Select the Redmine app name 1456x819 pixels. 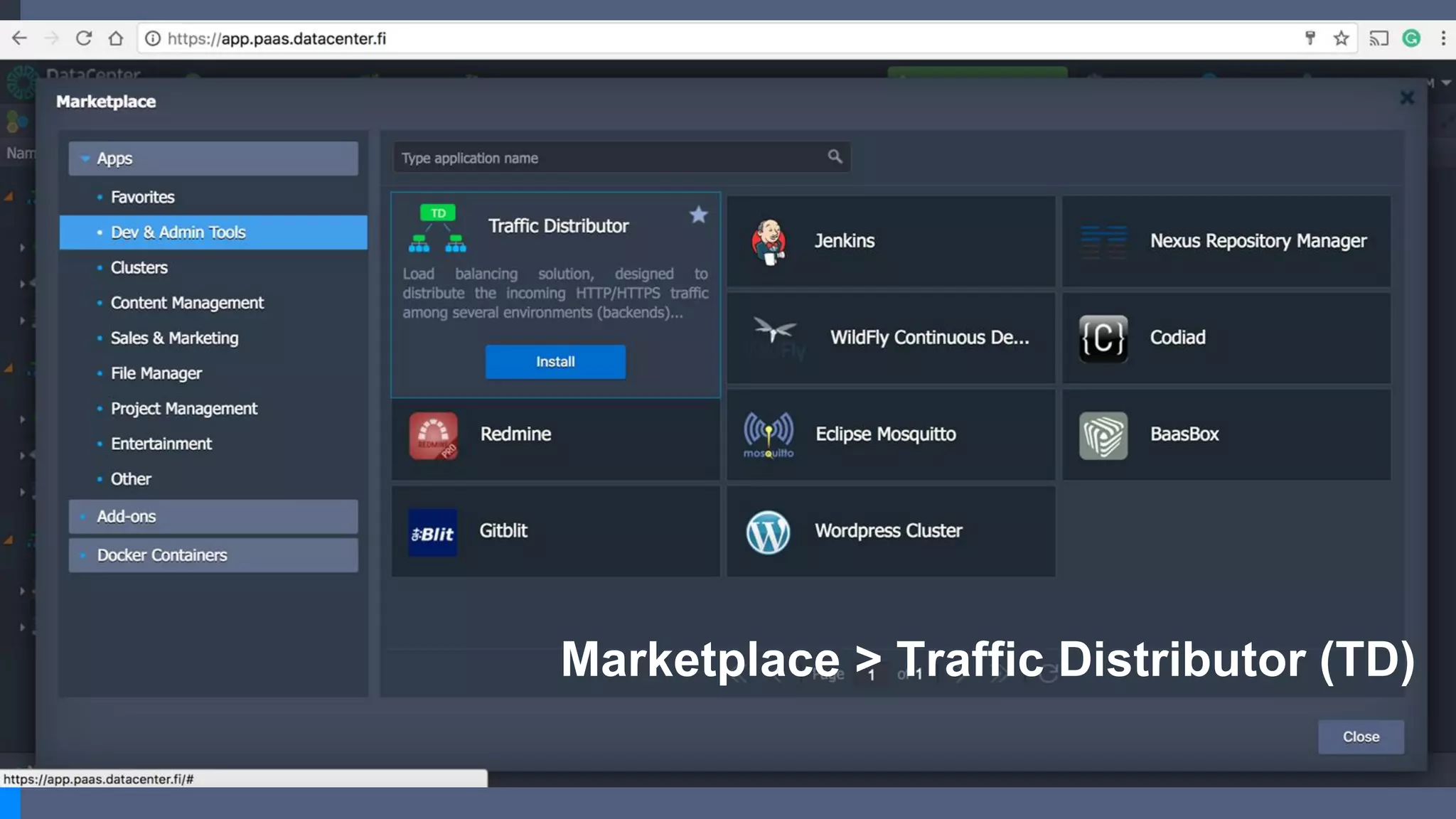point(515,434)
